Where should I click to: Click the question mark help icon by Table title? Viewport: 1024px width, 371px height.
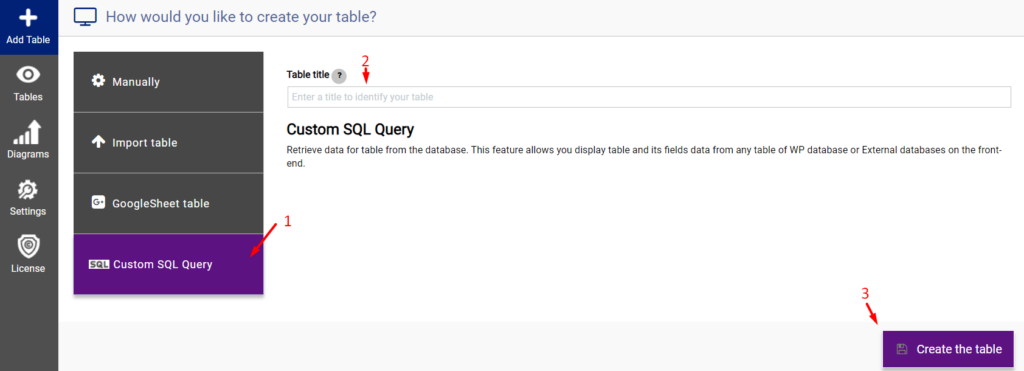[339, 76]
